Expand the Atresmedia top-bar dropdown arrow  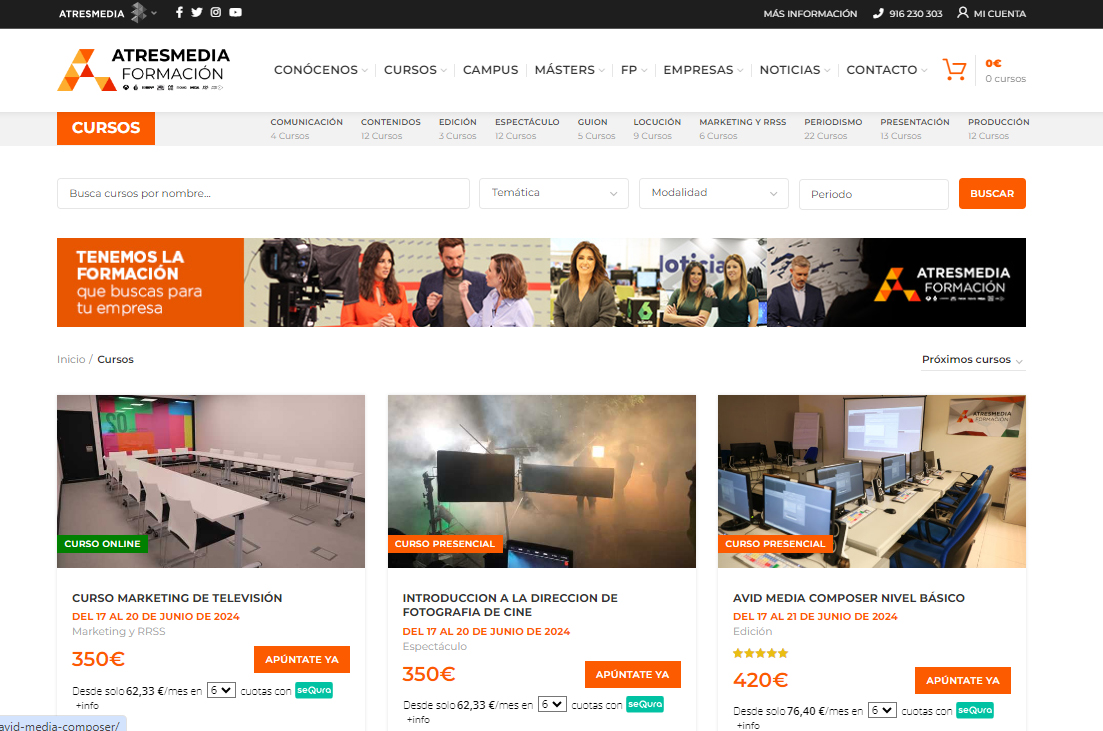point(154,14)
